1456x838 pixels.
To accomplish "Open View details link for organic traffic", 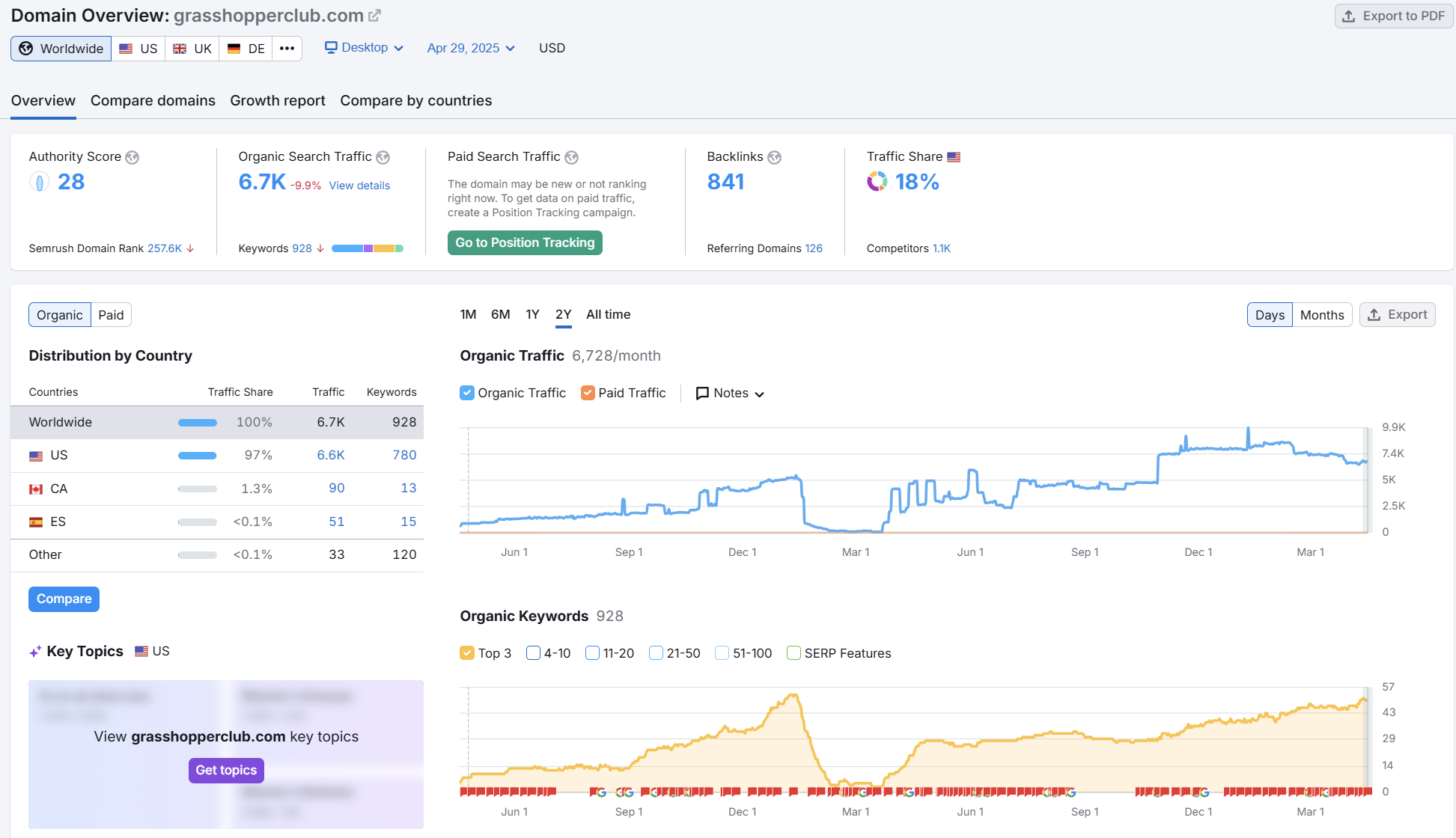I will [359, 186].
